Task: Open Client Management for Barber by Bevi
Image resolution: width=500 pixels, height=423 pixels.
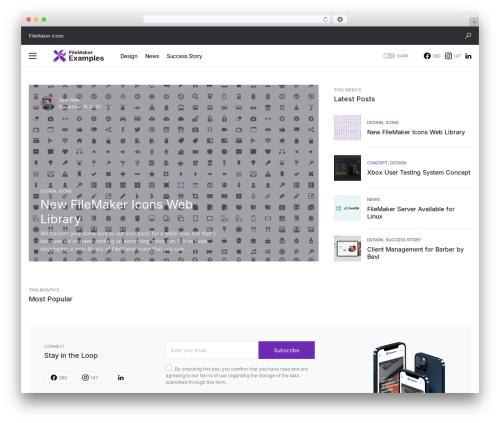Action: tap(415, 253)
